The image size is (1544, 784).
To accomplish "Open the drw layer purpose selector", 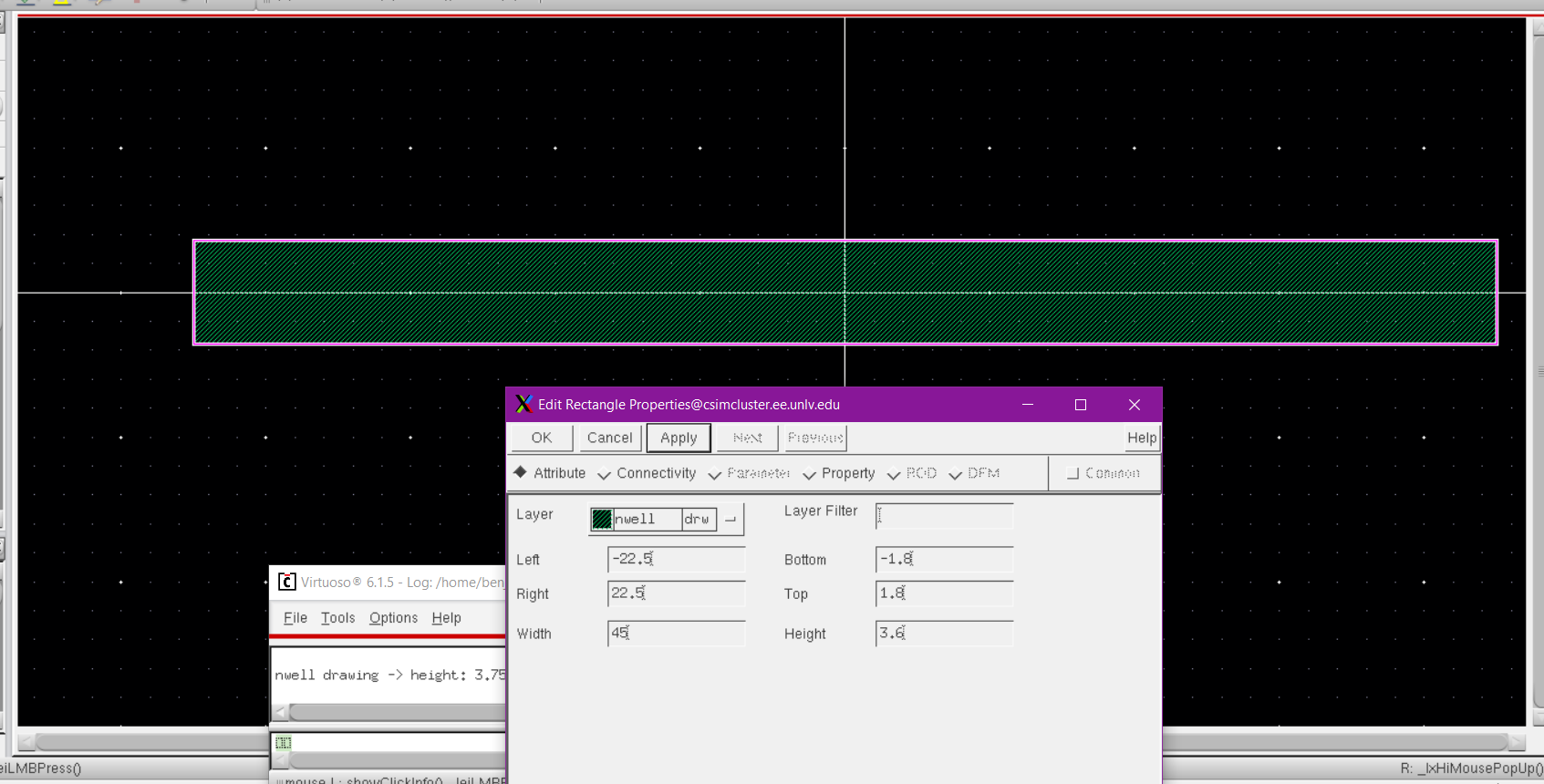I will coord(698,519).
